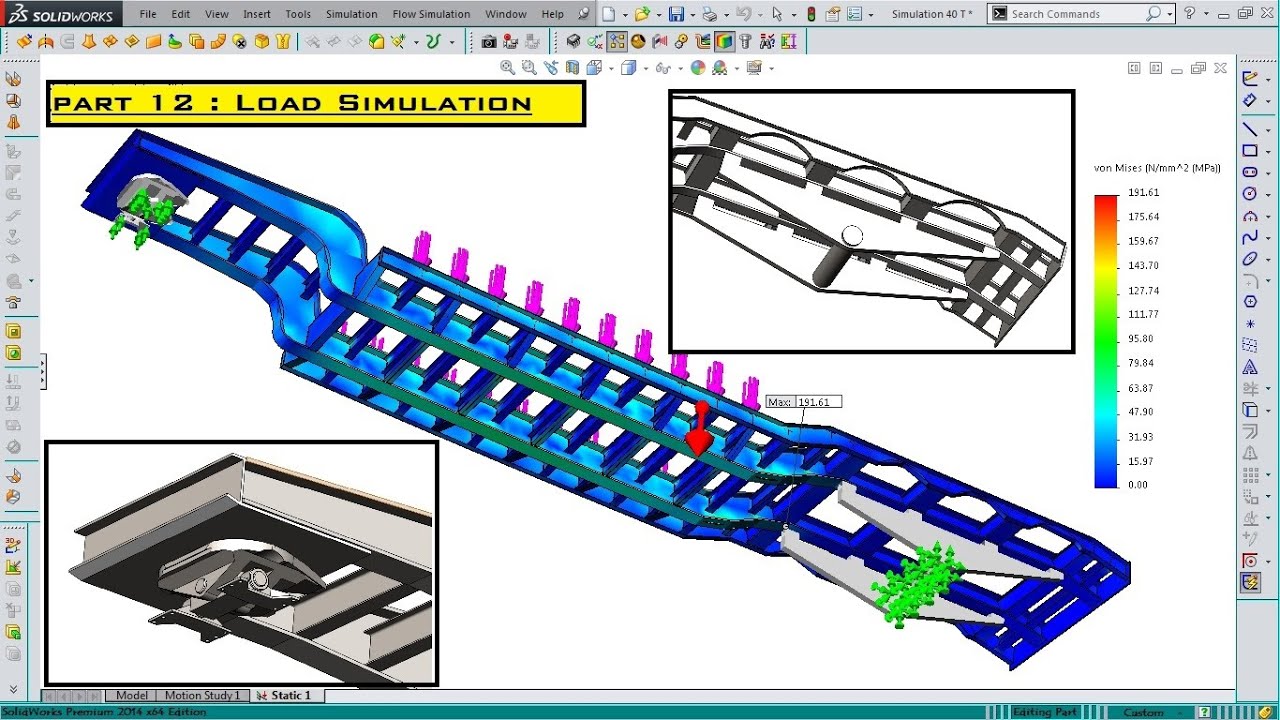Open the Save dropdown arrow
Screen dimensions: 1280x720
691,15
